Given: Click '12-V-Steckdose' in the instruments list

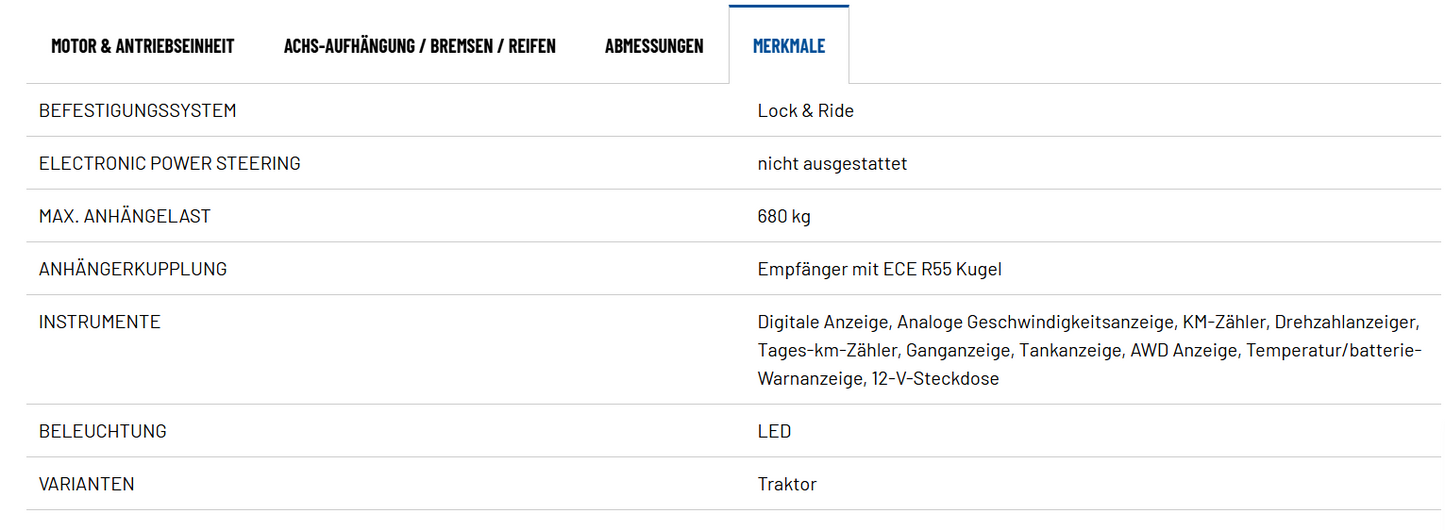Looking at the screenshot, I should tap(936, 379).
